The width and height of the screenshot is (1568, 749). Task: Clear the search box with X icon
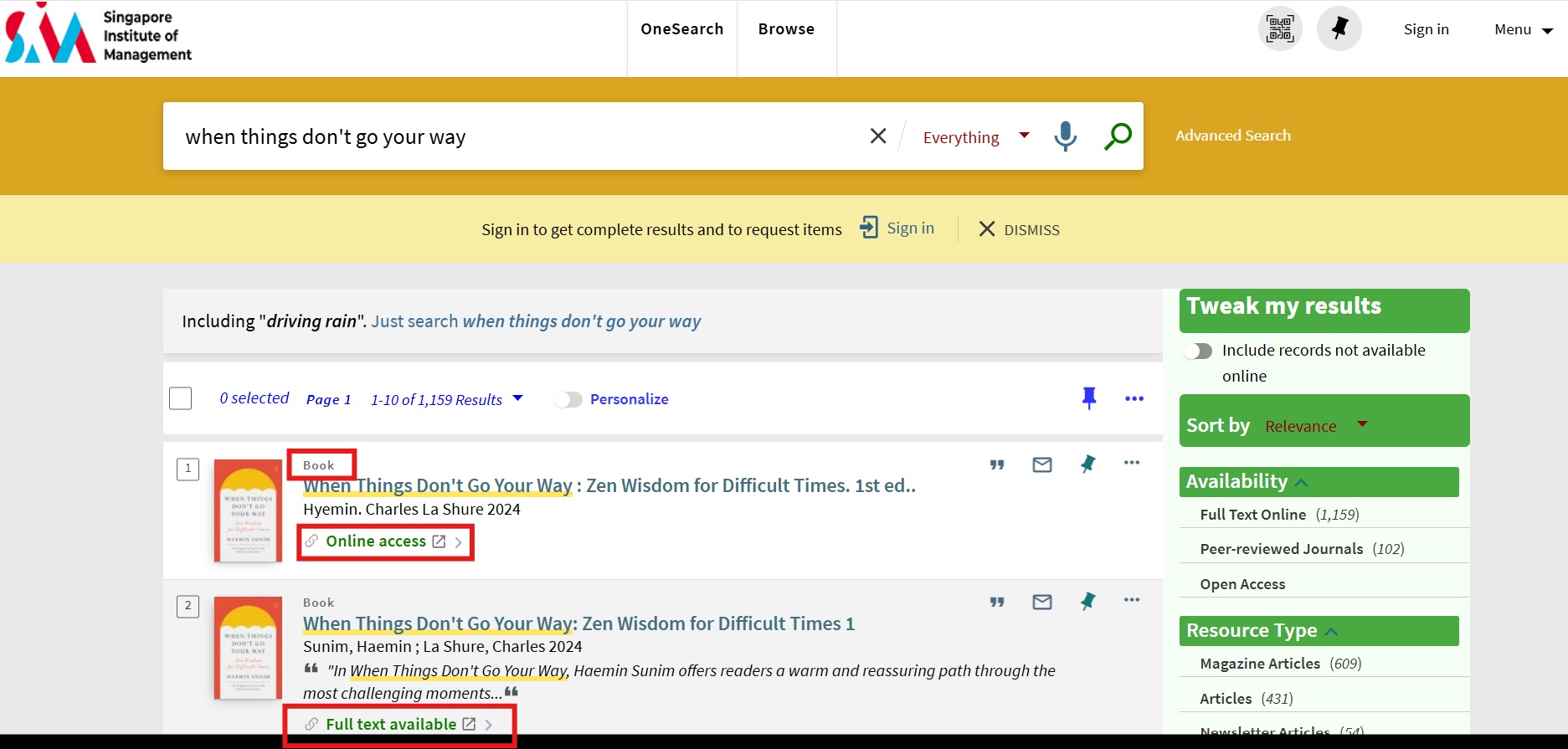pos(878,136)
